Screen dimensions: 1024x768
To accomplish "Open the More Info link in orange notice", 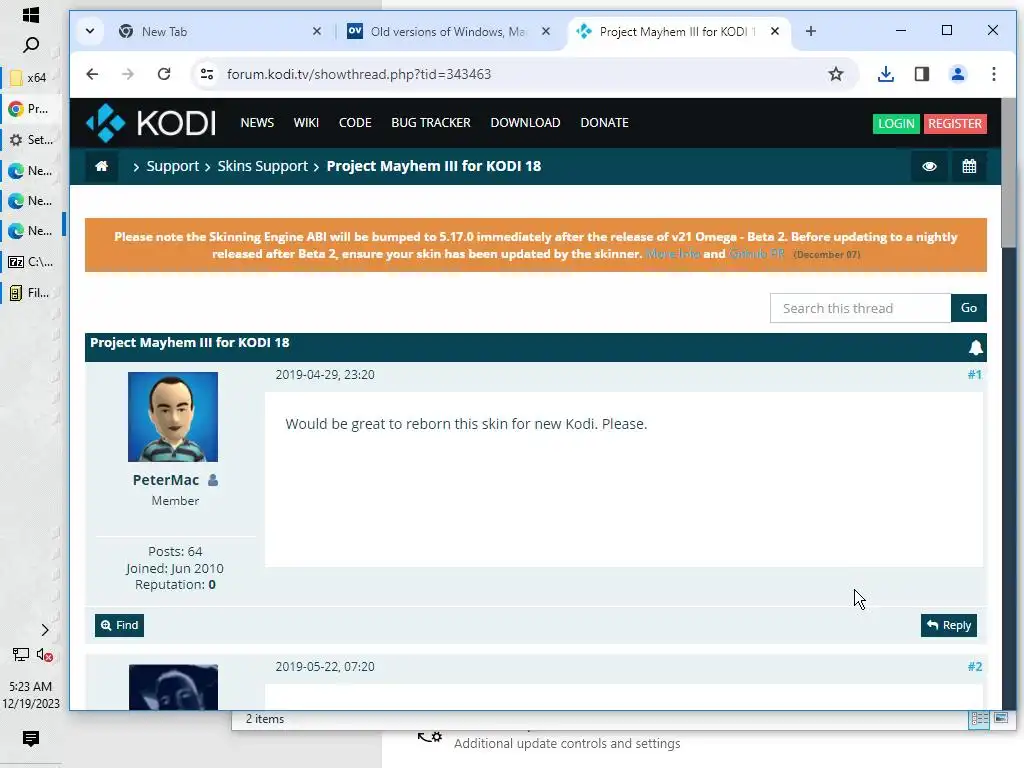I will pos(673,254).
